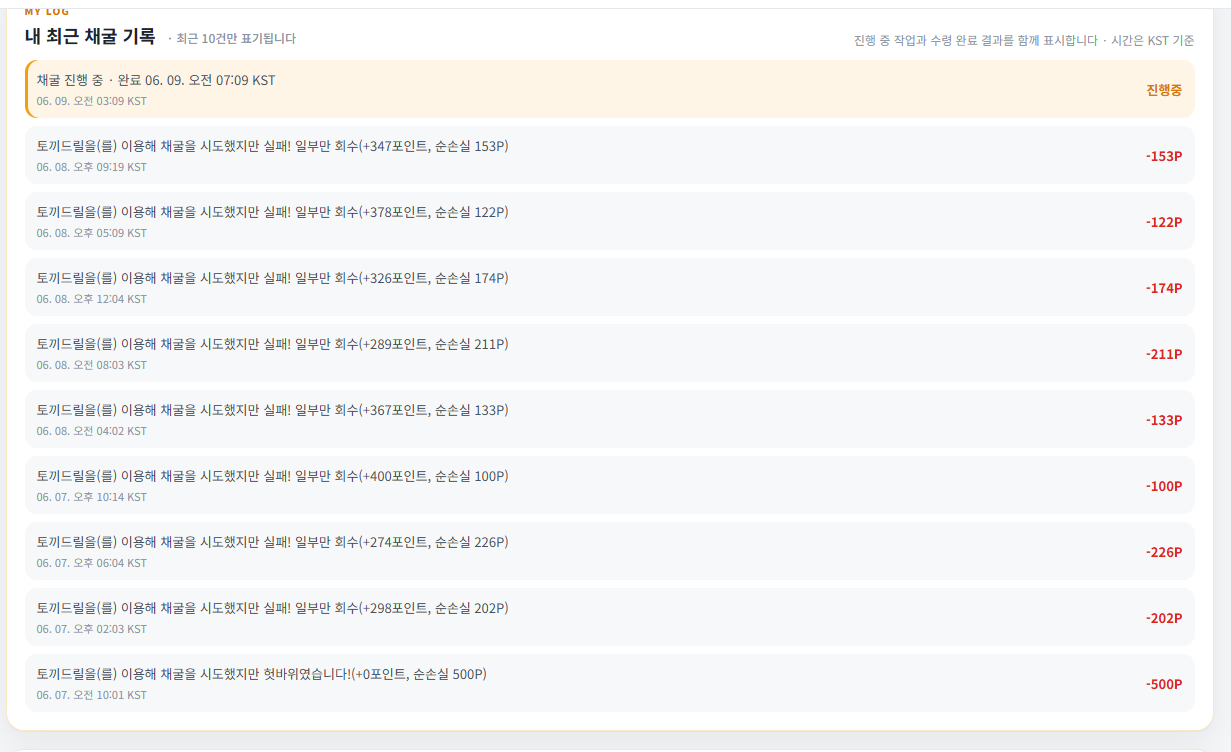1231x752 pixels.
Task: Open the log entry with -153P loss
Action: point(610,155)
